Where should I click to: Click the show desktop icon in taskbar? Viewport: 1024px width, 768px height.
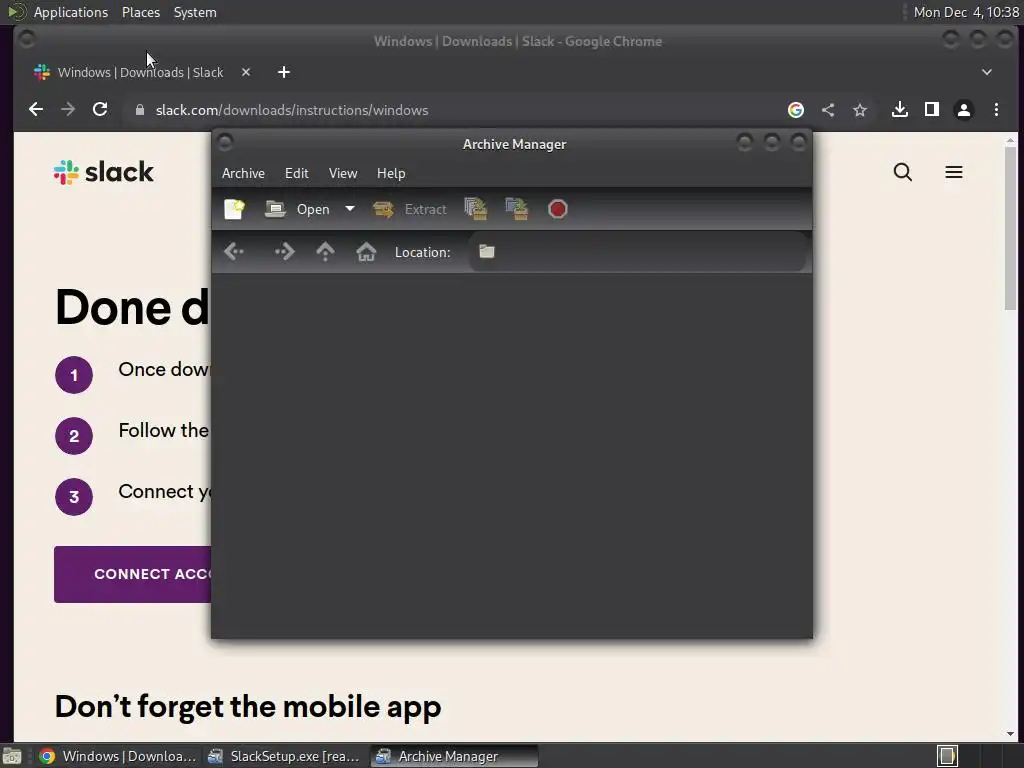coord(12,756)
